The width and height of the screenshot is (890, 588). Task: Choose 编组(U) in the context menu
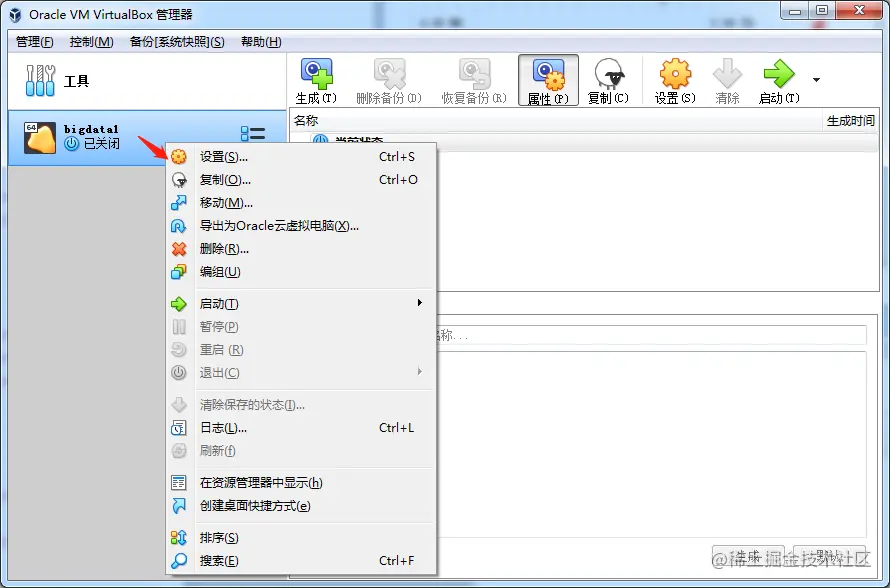tap(301, 272)
